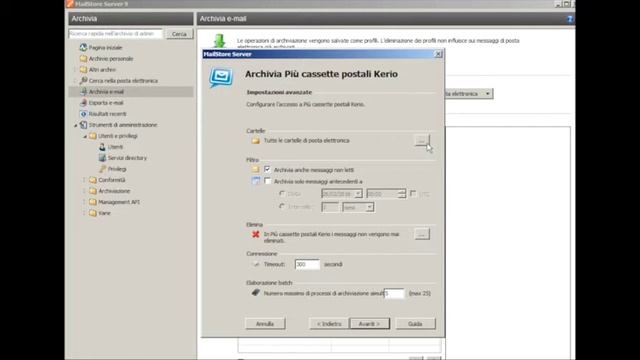Click the Timeout seconds input field
Image resolution: width=640 pixels, height=360 pixels.
[x=307, y=264]
